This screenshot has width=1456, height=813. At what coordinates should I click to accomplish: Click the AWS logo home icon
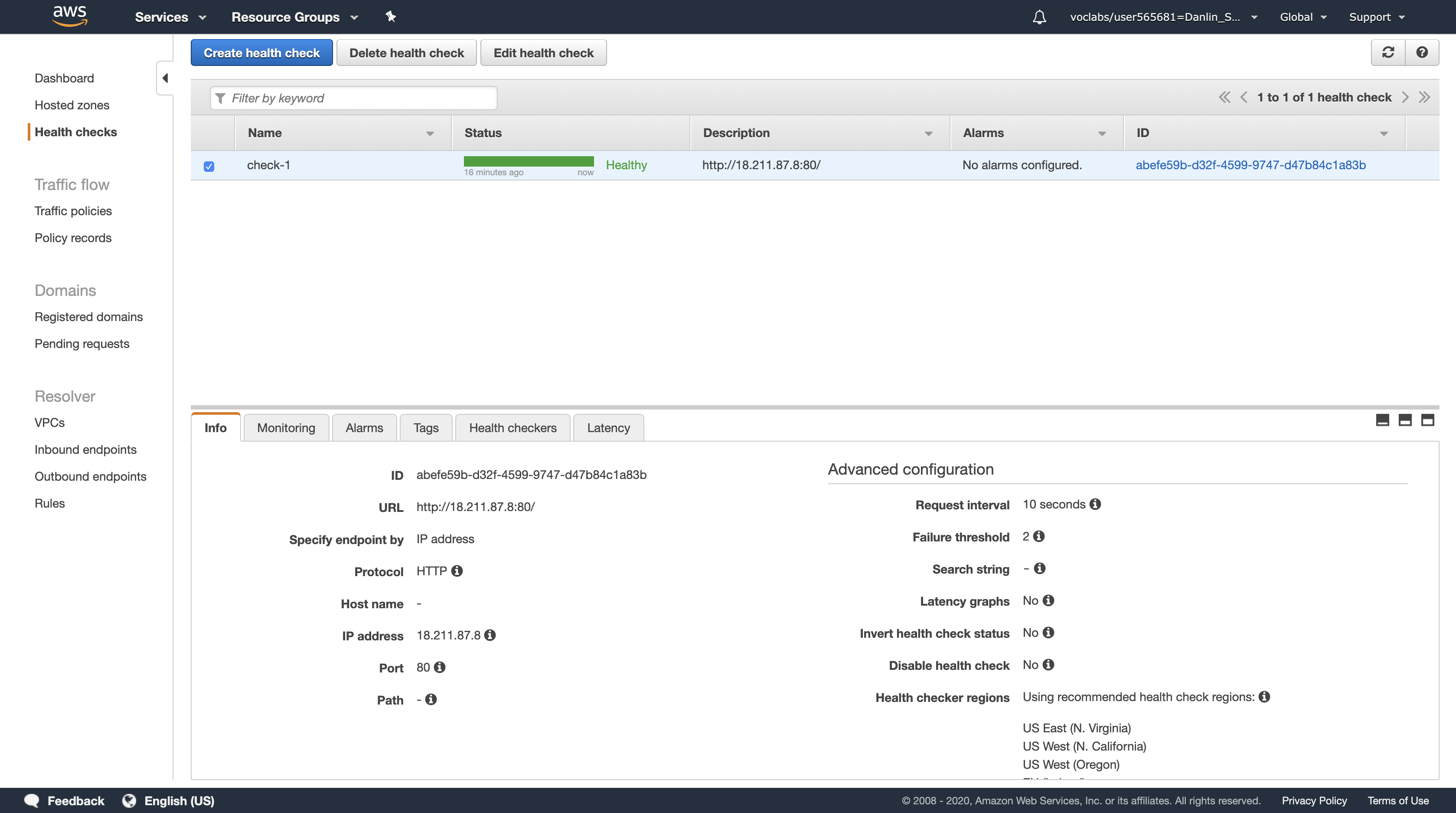[69, 16]
